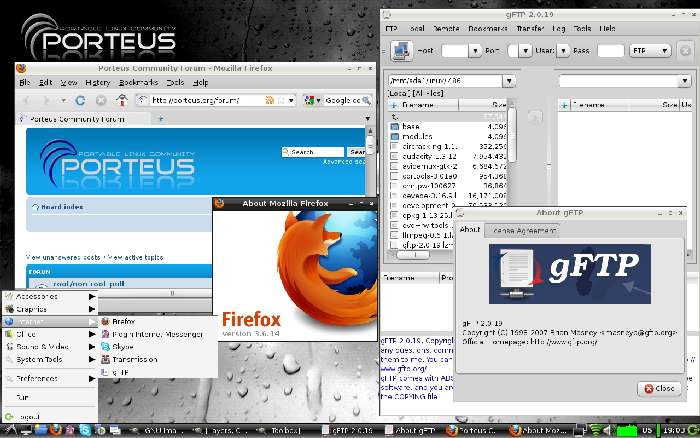Launch Transmission from the Internet submenu
Screen dimensions: 700x438
point(134,359)
